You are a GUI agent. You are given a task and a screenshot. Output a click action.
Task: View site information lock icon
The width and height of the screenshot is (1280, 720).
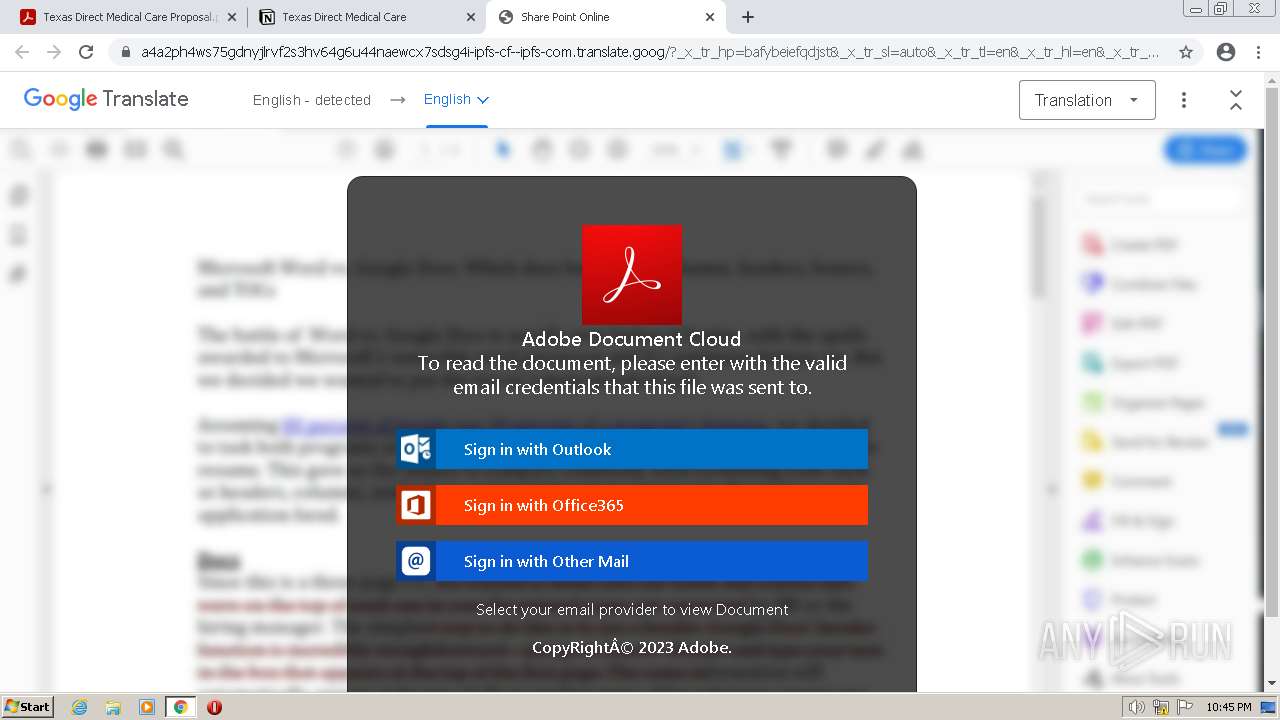(125, 52)
